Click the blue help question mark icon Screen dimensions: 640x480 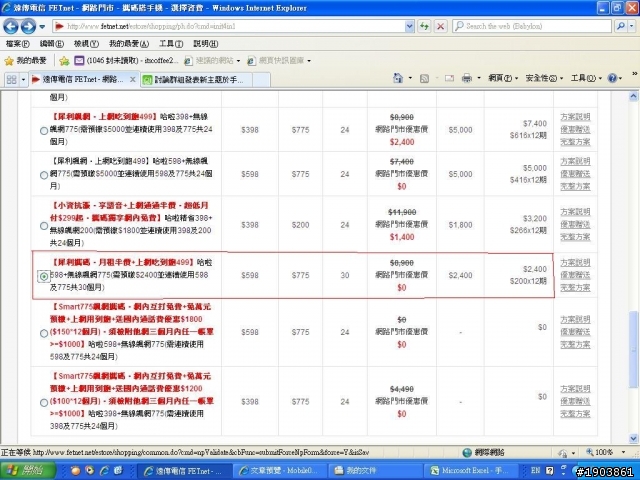pyautogui.click(x=612, y=78)
